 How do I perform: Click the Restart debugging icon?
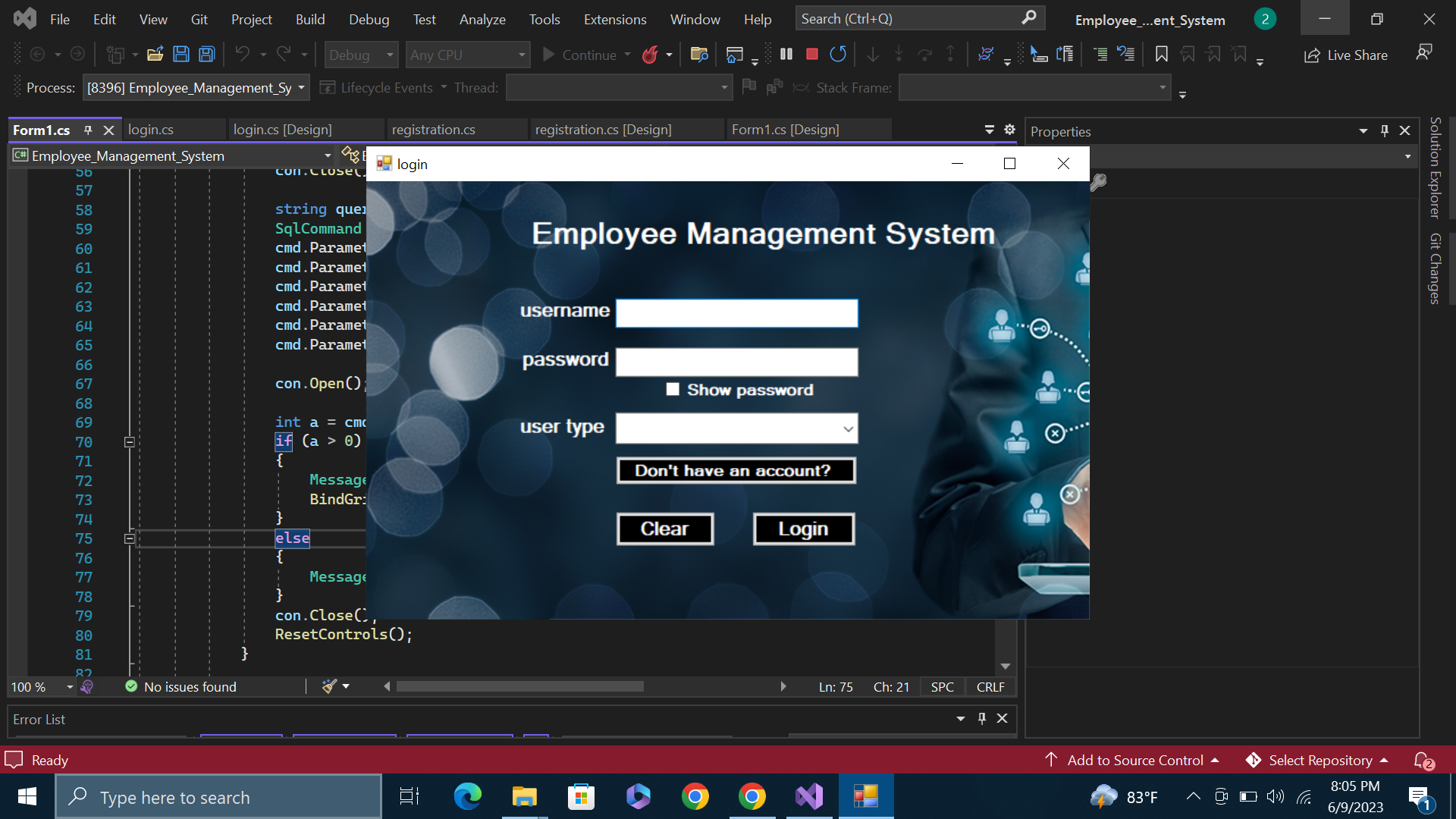click(x=838, y=54)
